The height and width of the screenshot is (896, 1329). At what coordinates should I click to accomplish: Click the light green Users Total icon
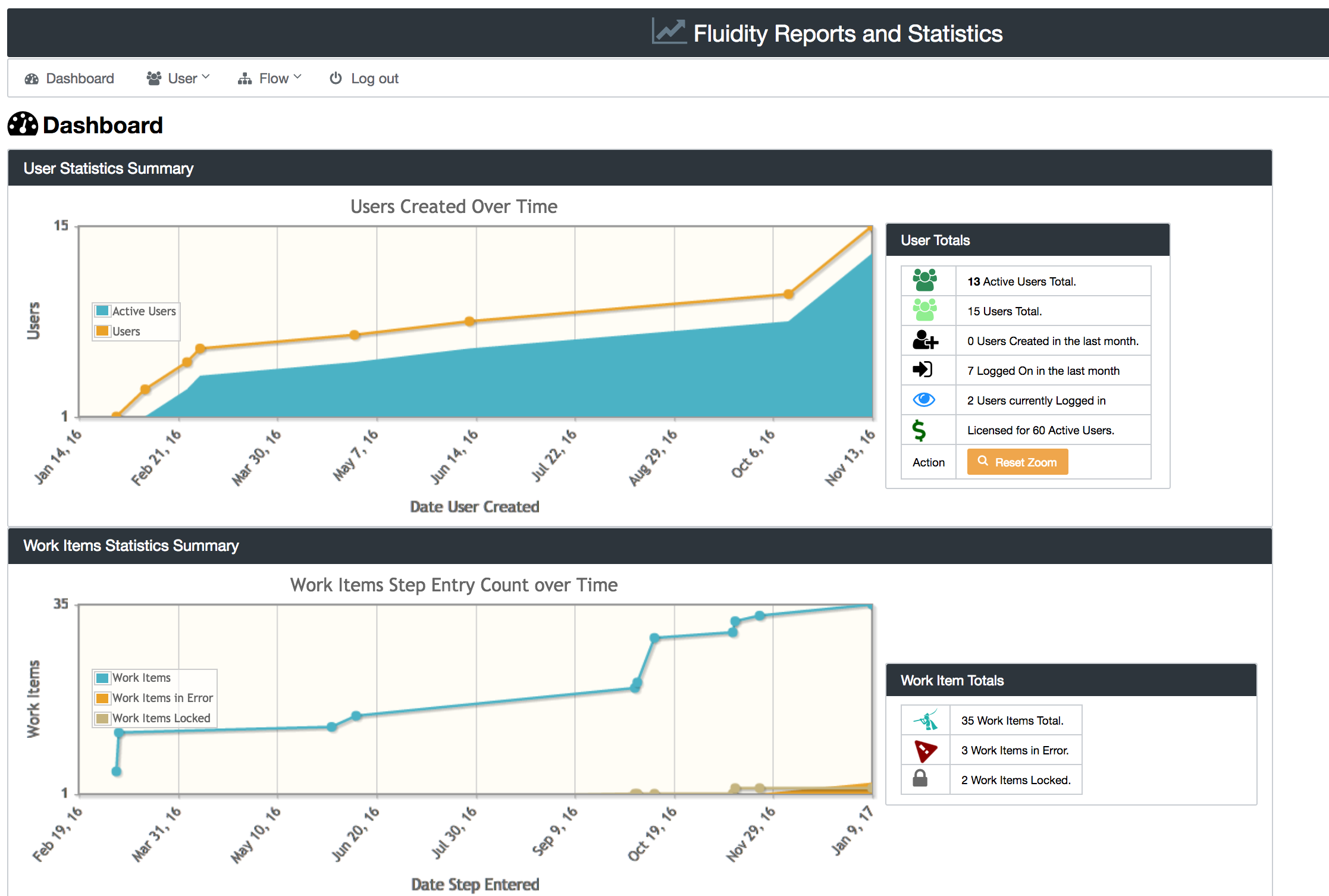(924, 310)
